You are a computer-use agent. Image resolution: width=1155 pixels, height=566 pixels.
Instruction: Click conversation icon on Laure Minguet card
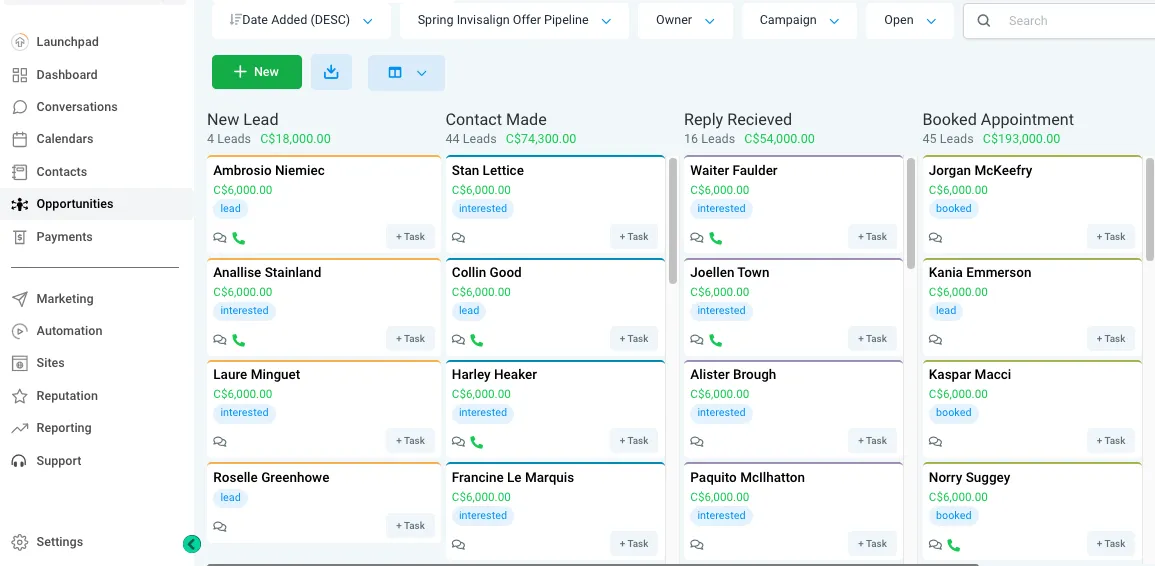220,441
